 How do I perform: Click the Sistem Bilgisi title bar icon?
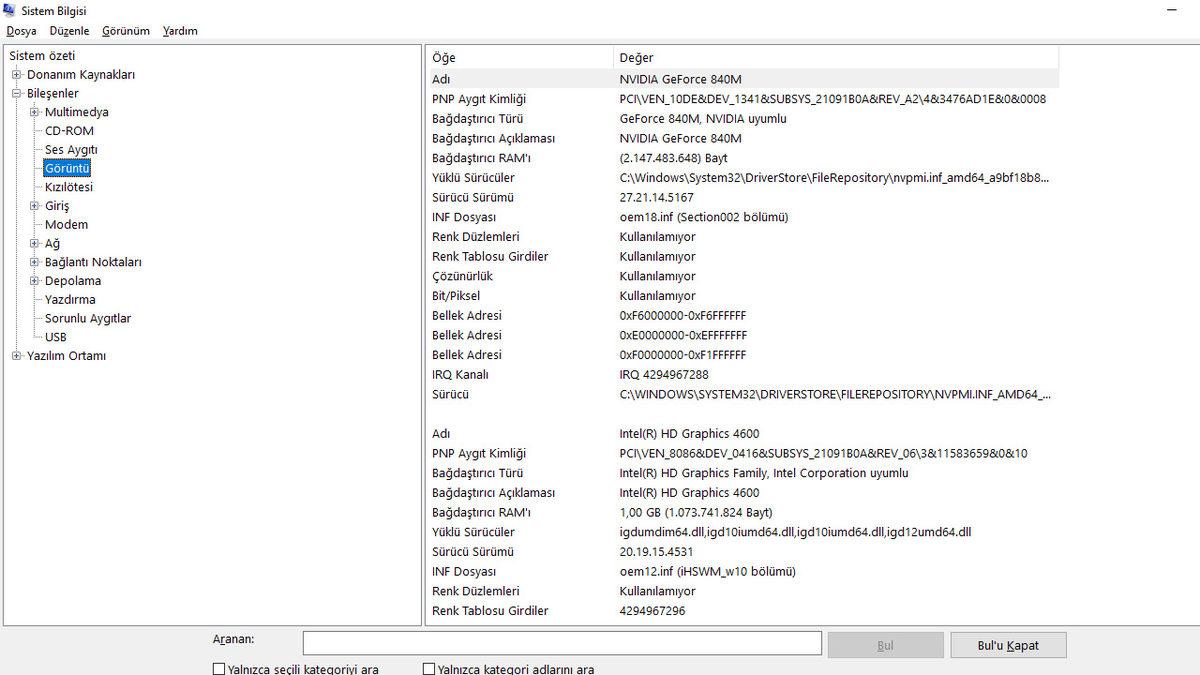pos(10,10)
